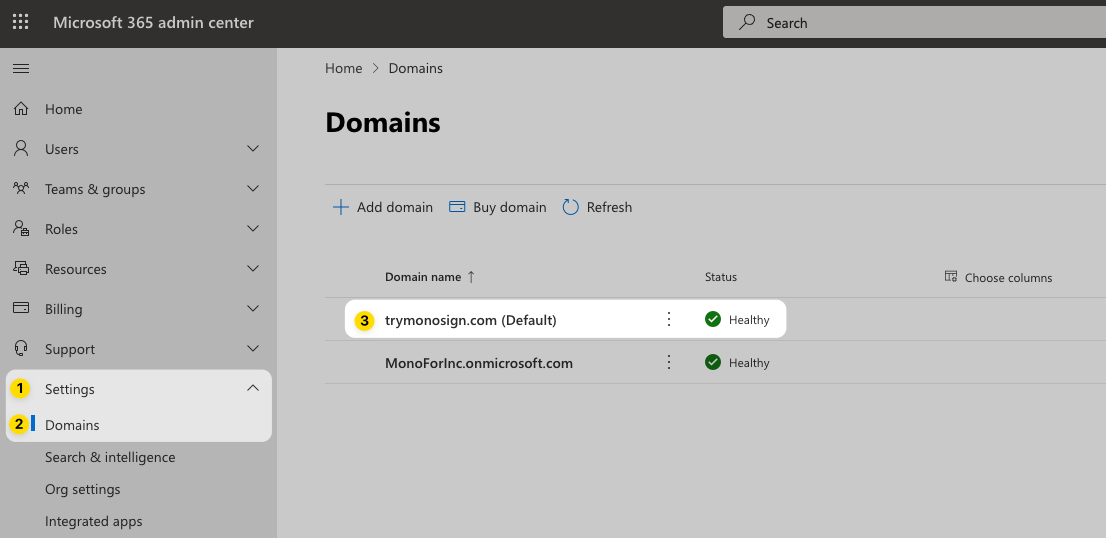Expand the Teams & groups chevron

point(253,189)
